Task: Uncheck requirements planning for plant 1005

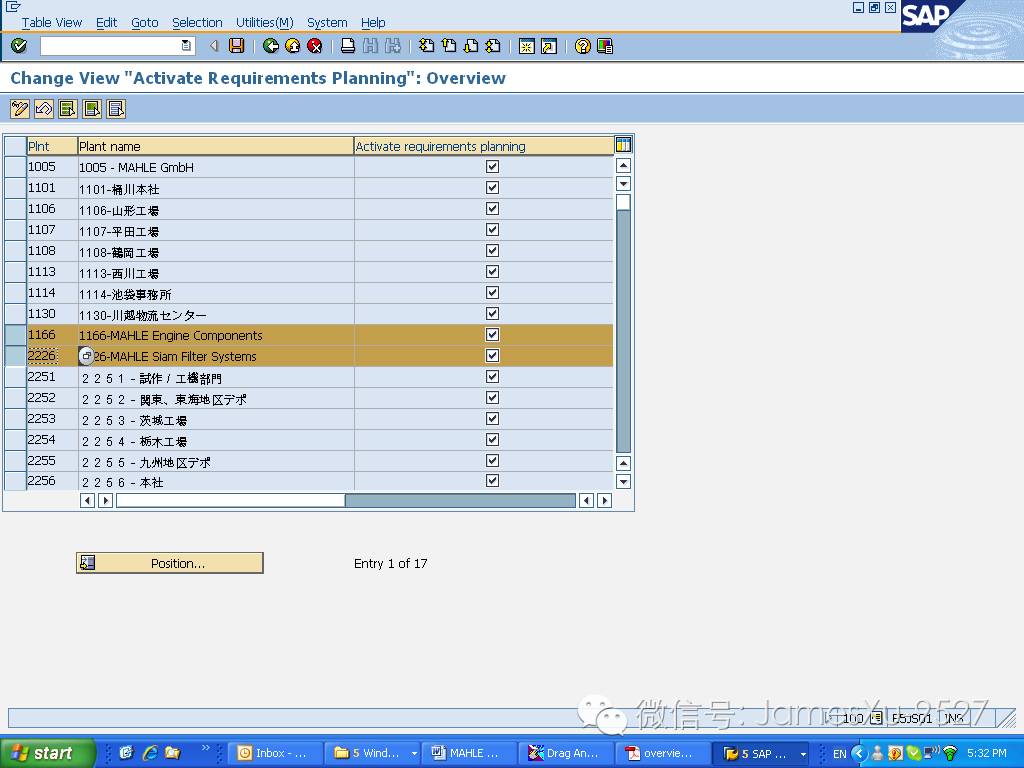Action: click(492, 167)
